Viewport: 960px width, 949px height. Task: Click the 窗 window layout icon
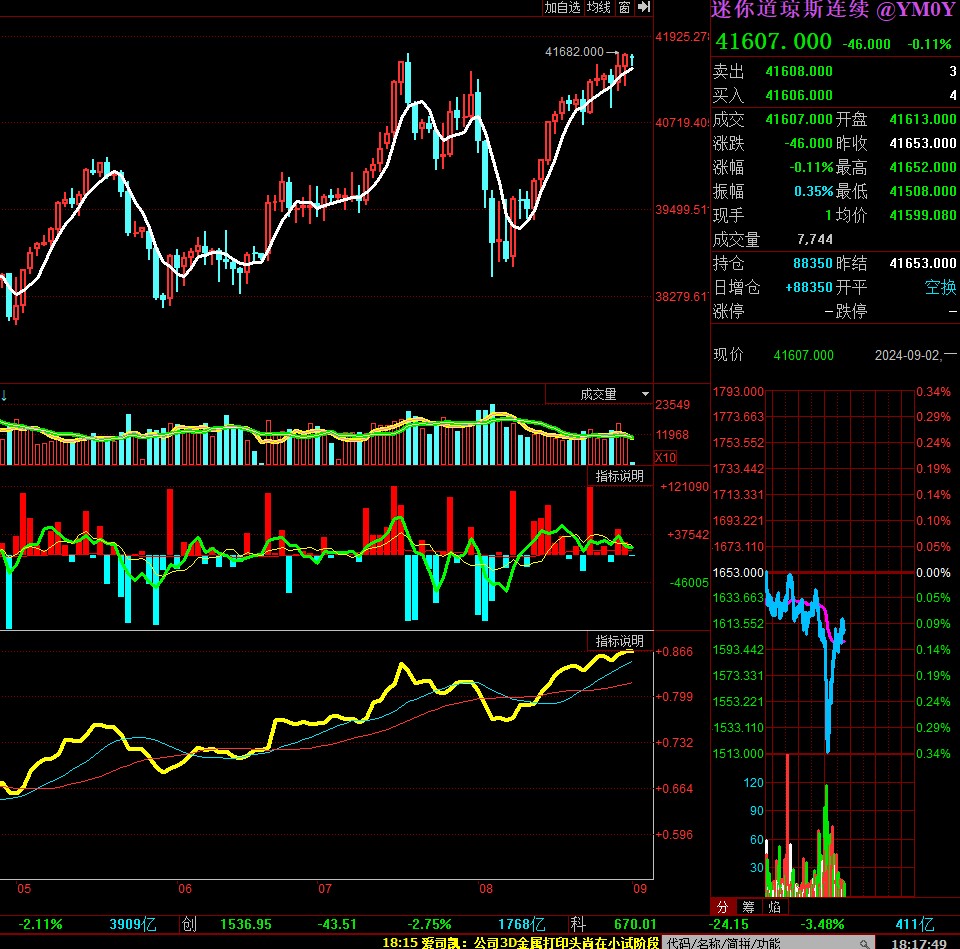coord(624,7)
